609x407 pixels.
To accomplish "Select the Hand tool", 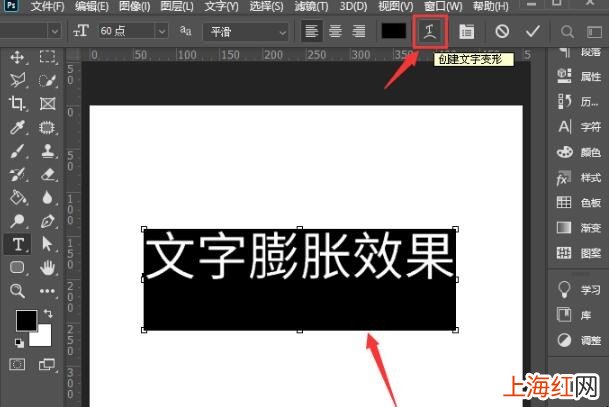I will (x=47, y=268).
